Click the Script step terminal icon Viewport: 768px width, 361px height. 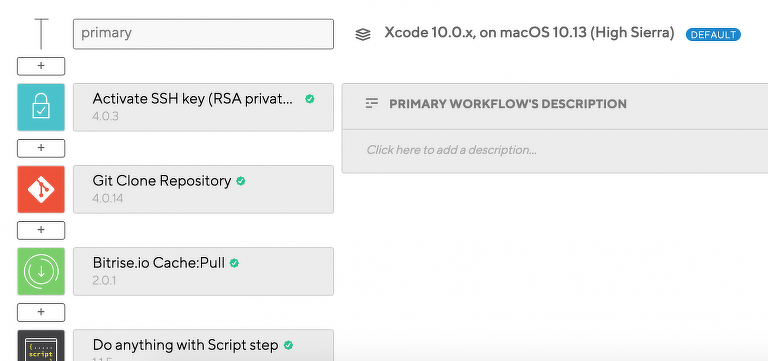point(41,345)
